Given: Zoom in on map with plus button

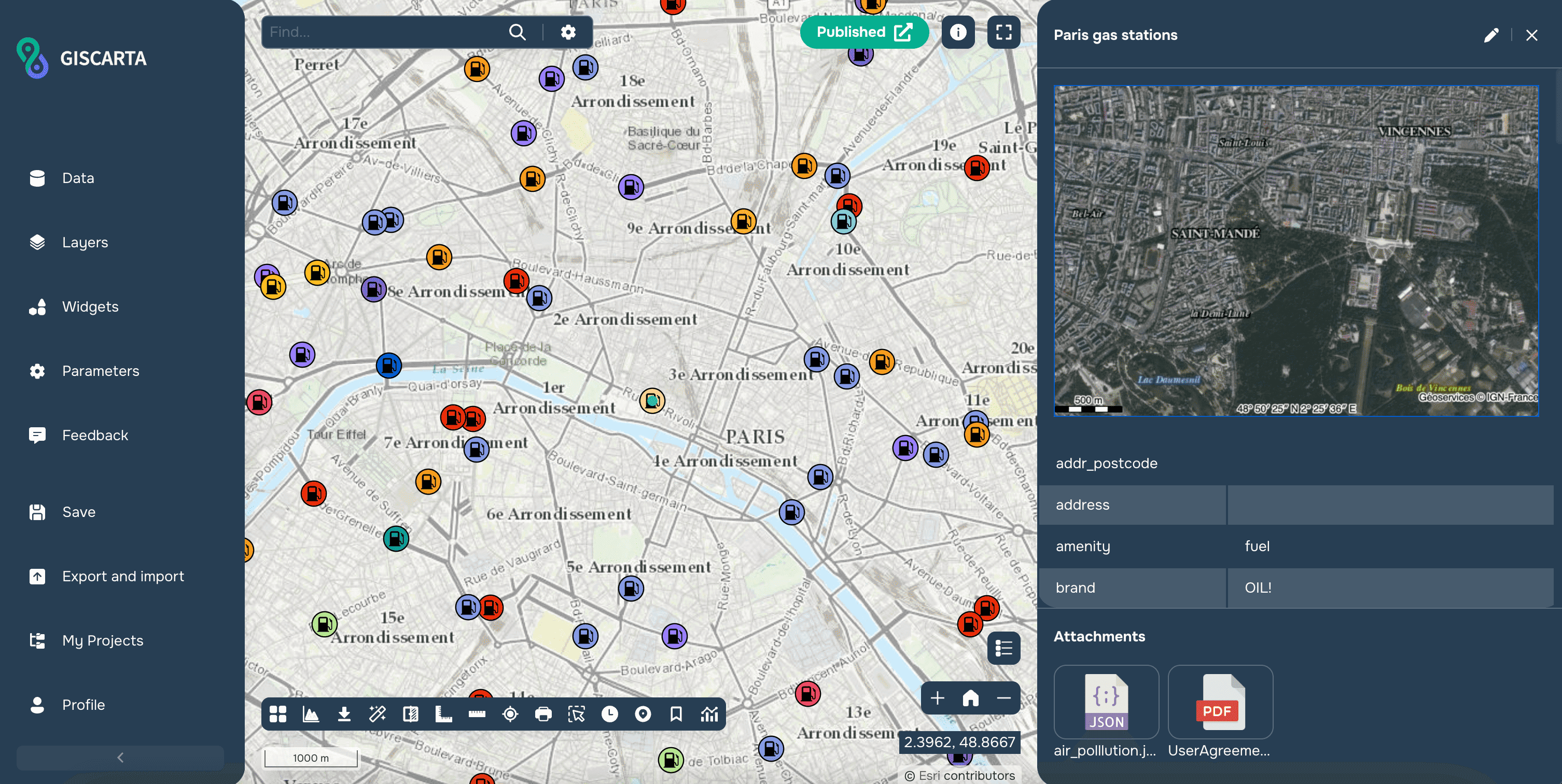Looking at the screenshot, I should (x=937, y=698).
